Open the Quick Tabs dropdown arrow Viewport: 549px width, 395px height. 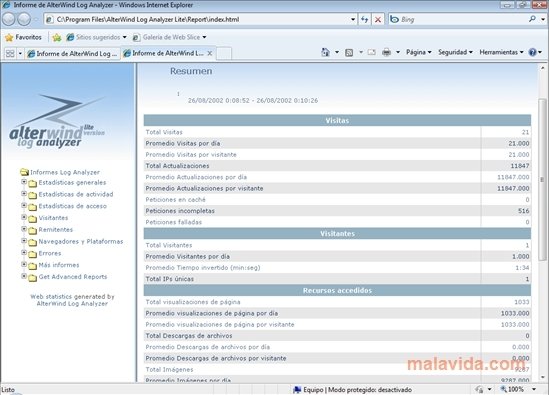(20, 54)
